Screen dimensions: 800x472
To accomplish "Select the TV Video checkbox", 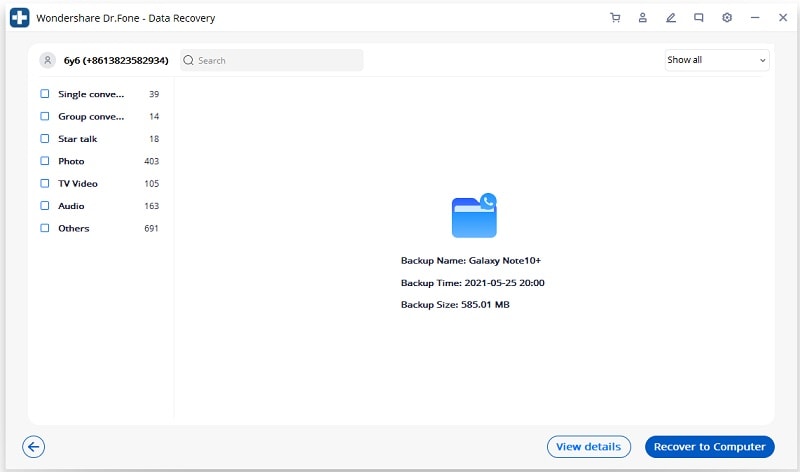I will 45,183.
